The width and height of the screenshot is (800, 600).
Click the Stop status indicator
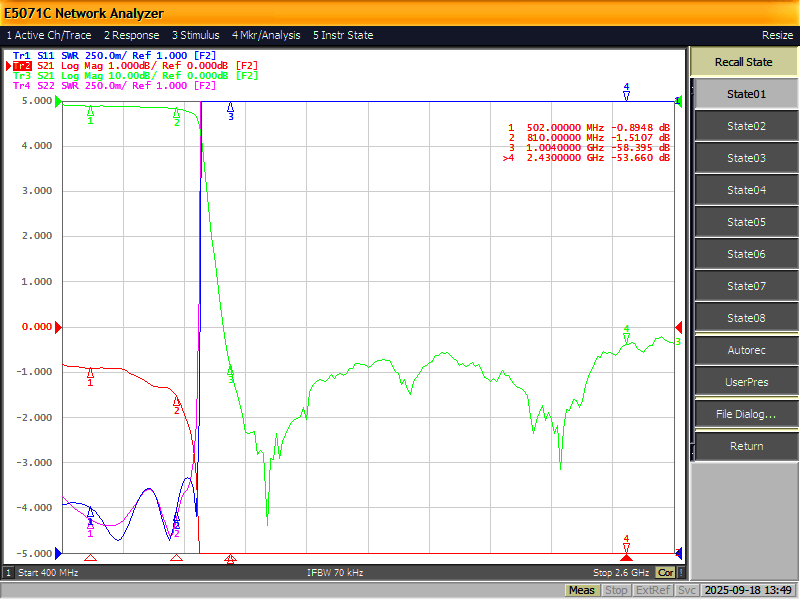point(616,590)
